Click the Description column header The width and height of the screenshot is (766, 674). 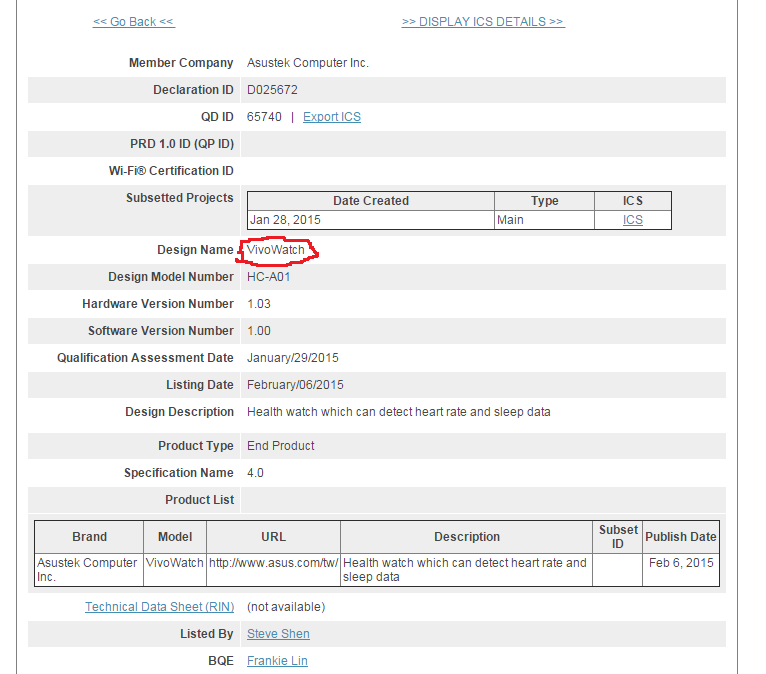[467, 537]
